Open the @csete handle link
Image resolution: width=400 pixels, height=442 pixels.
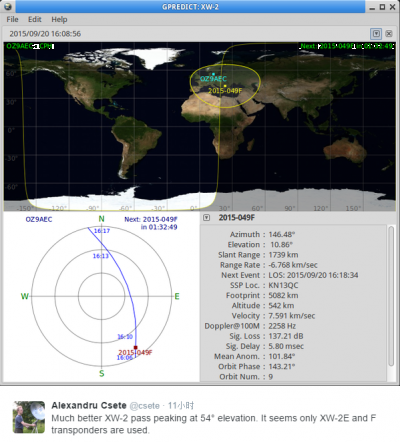145,406
